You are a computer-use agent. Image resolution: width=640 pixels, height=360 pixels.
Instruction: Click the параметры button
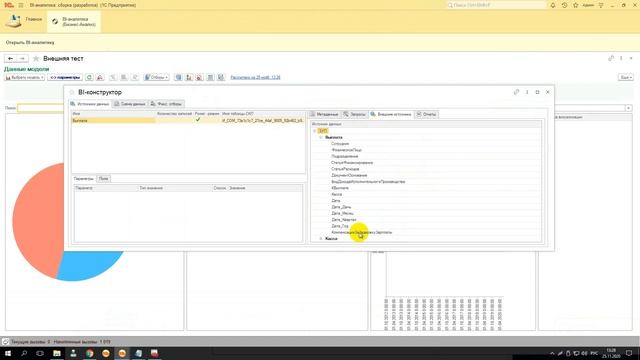[65, 77]
